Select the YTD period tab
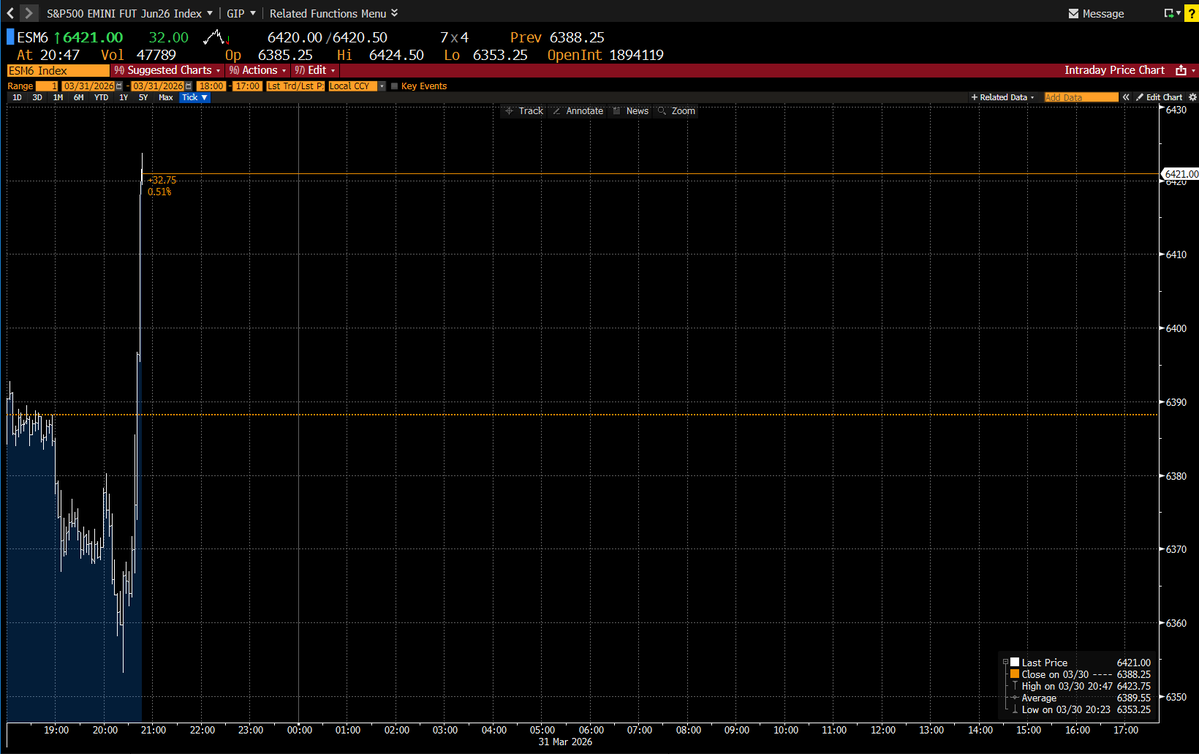The height and width of the screenshot is (754, 1199). point(101,98)
